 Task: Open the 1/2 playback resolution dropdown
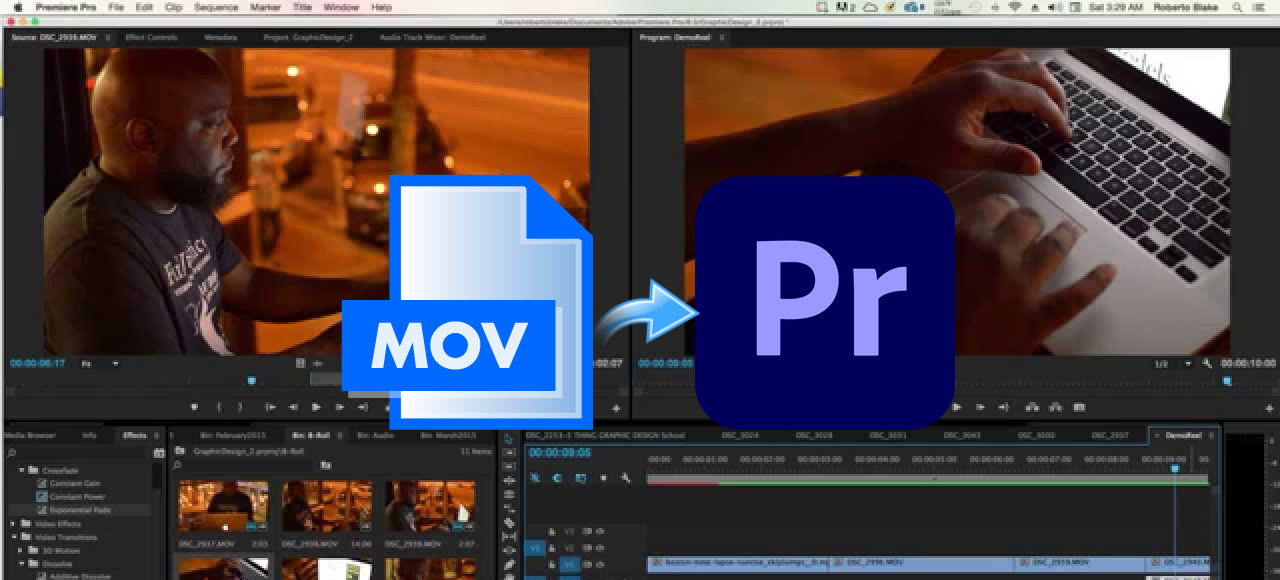[1174, 364]
